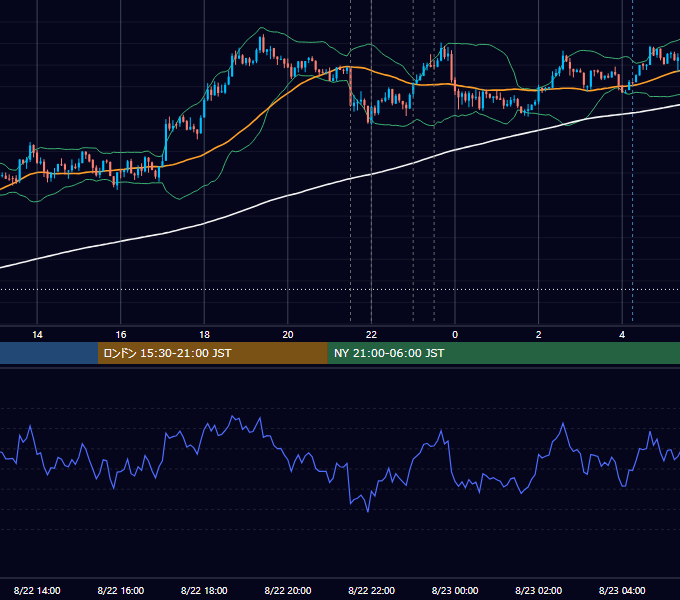The image size is (680, 600).
Task: Click the 8/22 20:00 date label
Action: [x=288, y=590]
